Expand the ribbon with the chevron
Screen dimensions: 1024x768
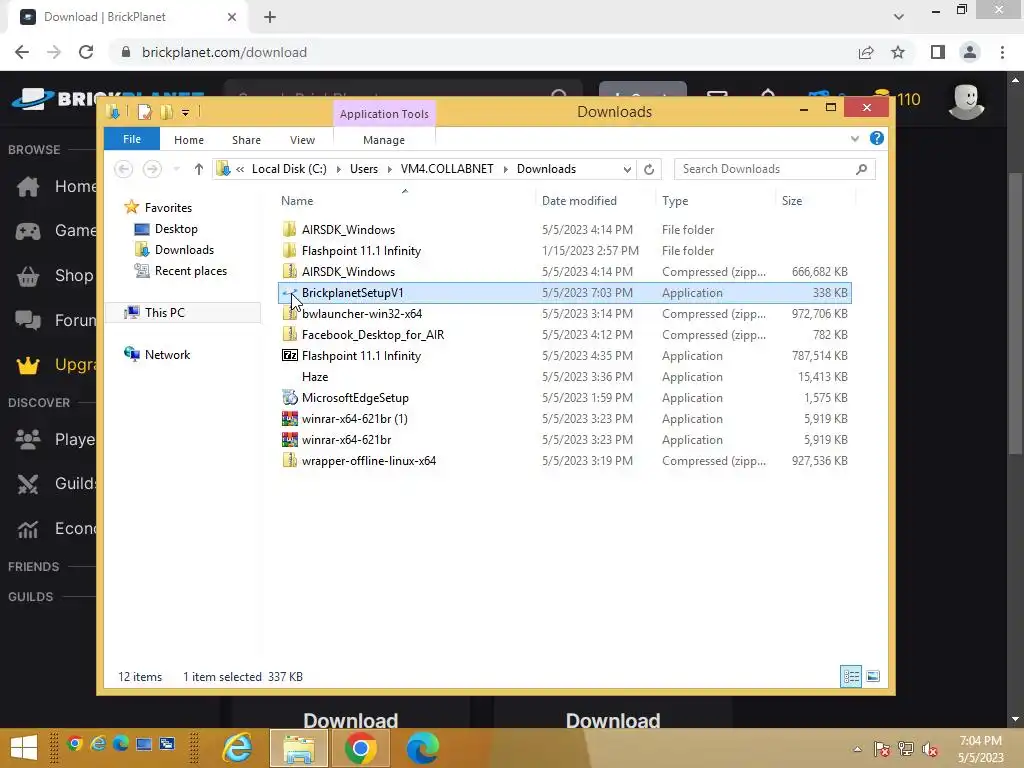tap(855, 138)
